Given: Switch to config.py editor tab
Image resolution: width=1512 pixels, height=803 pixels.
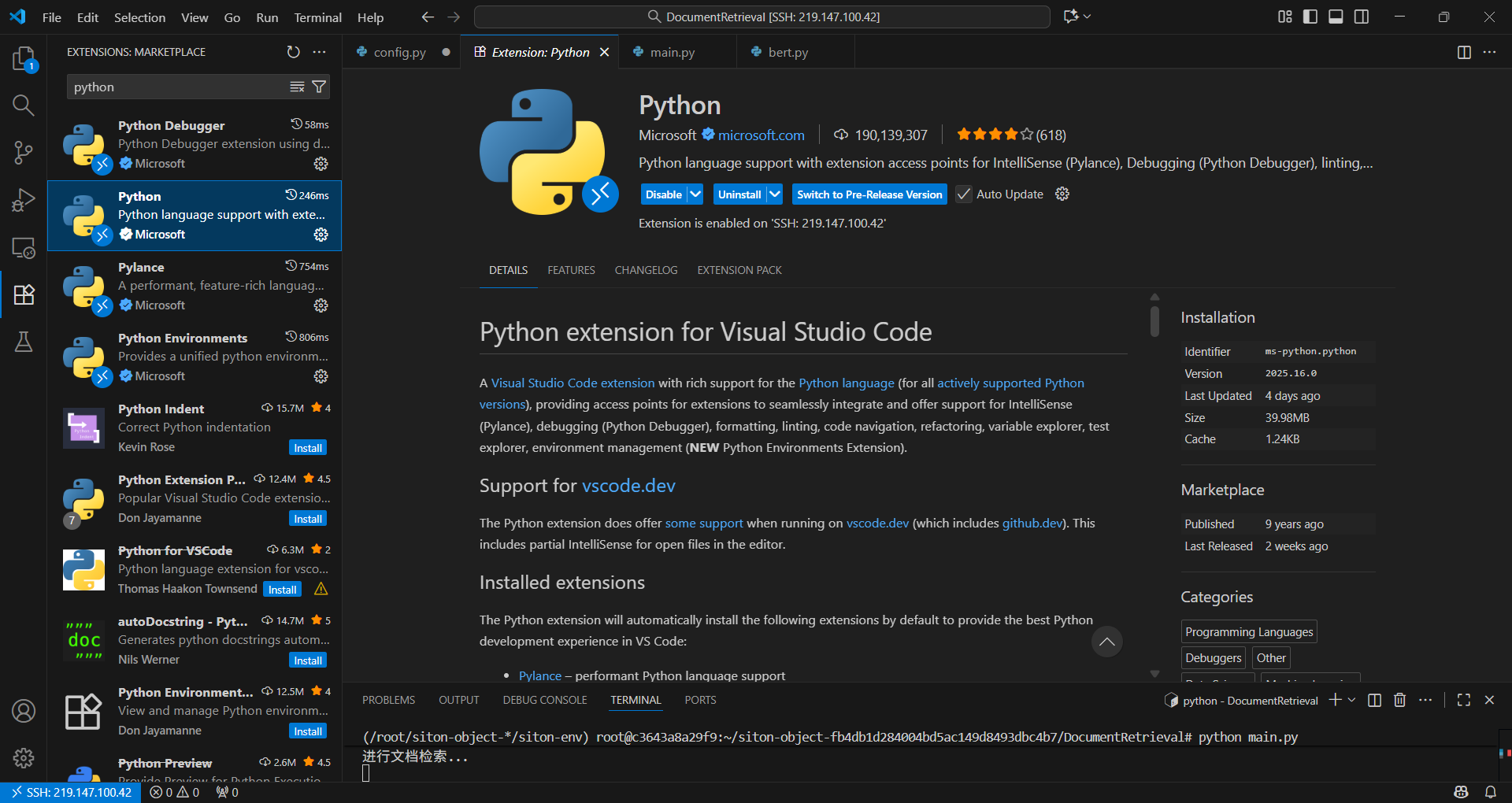Looking at the screenshot, I should pos(402,52).
